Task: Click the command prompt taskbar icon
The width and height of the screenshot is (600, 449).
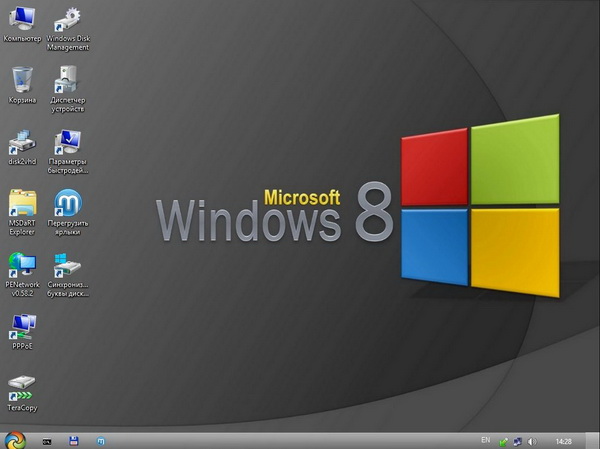Action: tap(46, 440)
